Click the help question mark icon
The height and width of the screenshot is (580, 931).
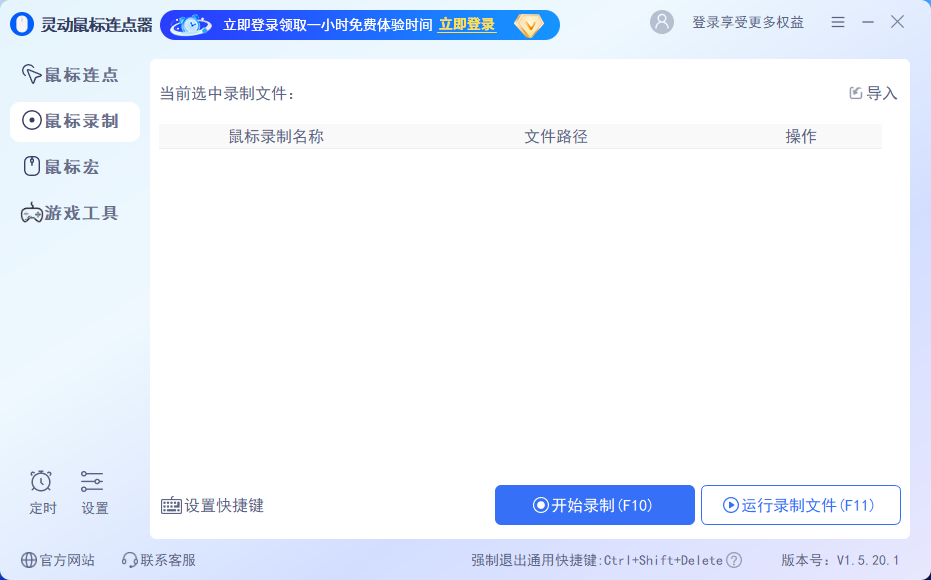[x=734, y=560]
